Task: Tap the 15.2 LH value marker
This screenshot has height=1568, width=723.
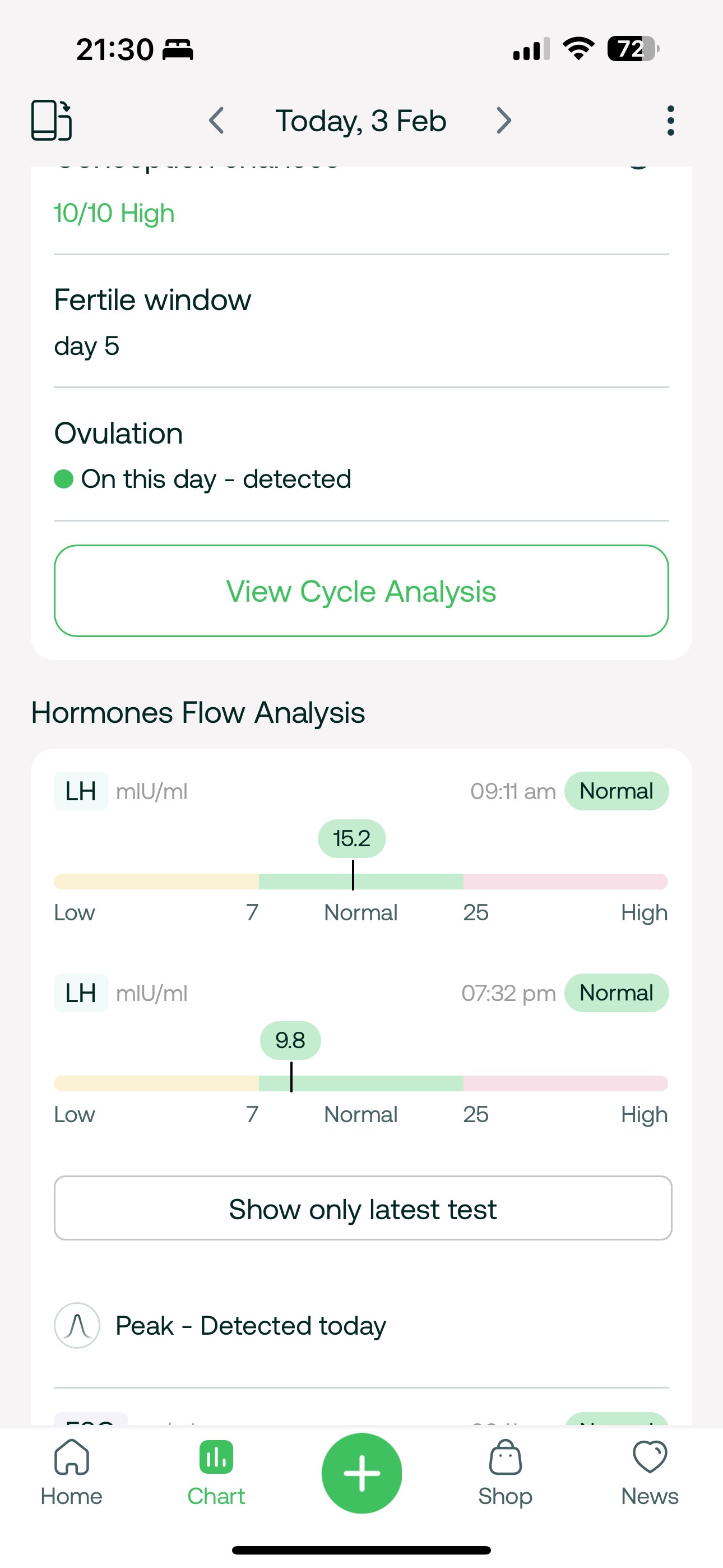Action: pos(352,838)
